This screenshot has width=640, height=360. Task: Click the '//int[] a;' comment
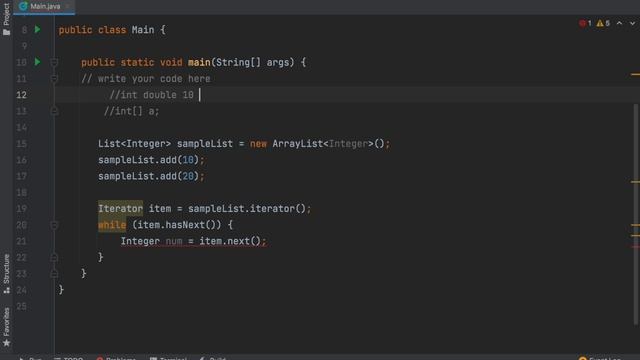(131, 111)
